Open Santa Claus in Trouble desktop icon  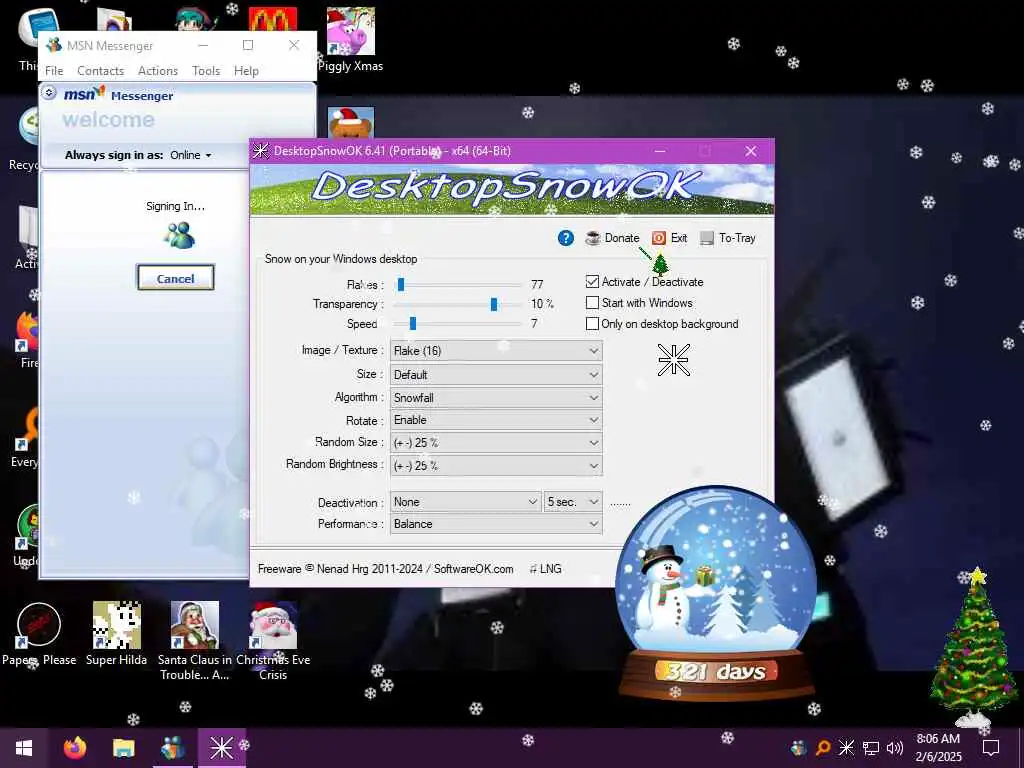[195, 641]
